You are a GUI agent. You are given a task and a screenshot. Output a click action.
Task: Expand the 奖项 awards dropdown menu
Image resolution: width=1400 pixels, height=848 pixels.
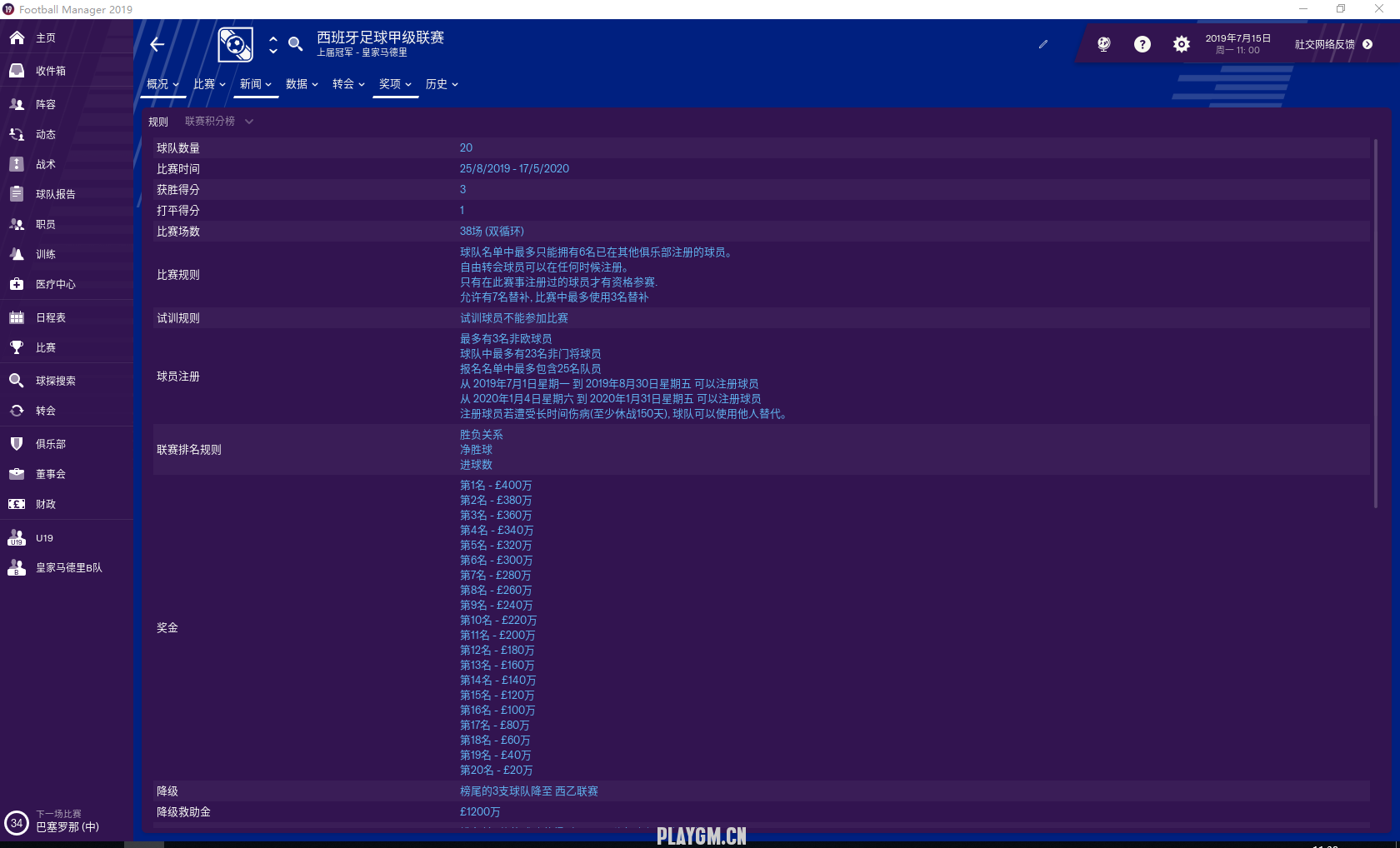click(395, 85)
